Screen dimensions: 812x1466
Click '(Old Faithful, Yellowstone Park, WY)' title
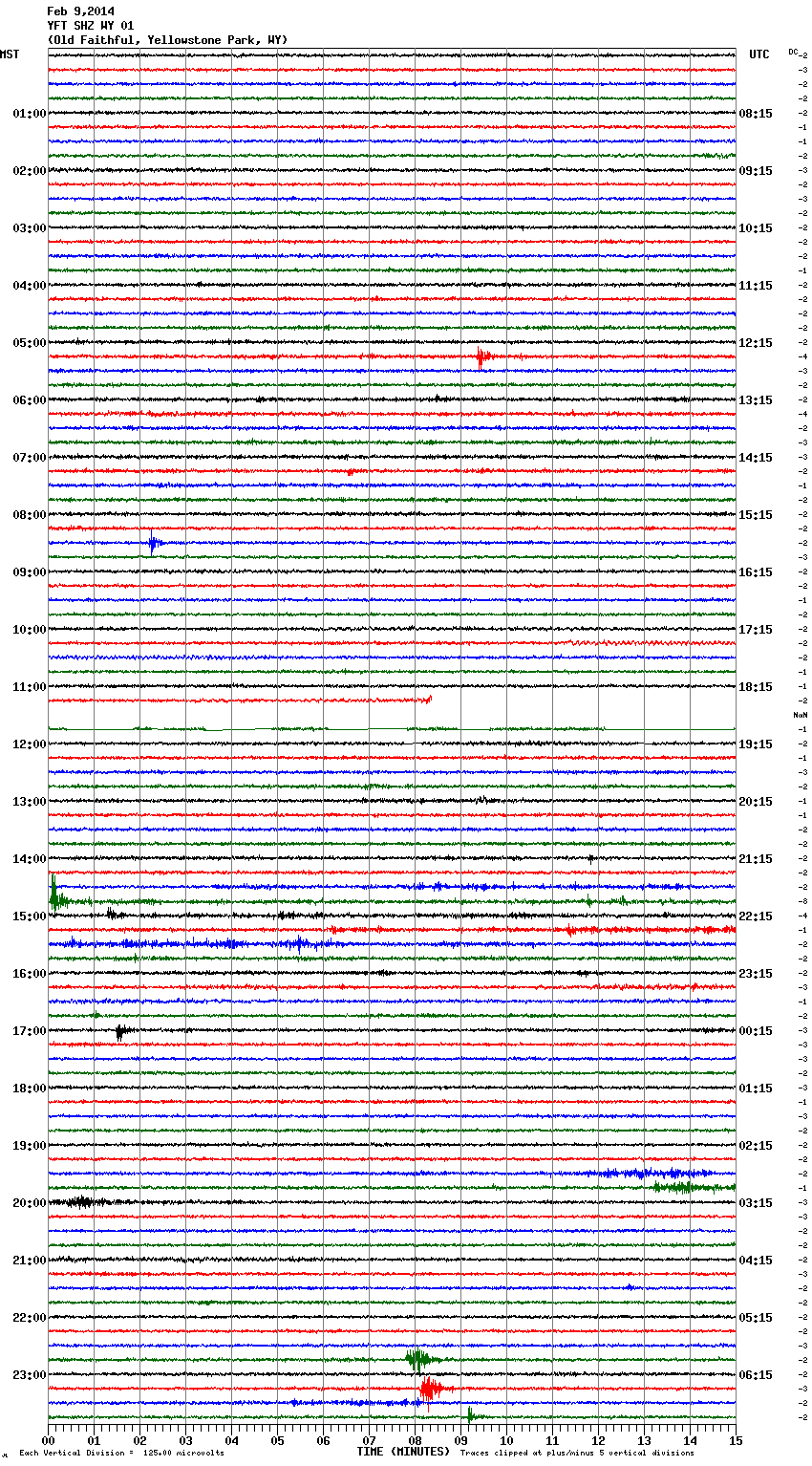coord(167,40)
